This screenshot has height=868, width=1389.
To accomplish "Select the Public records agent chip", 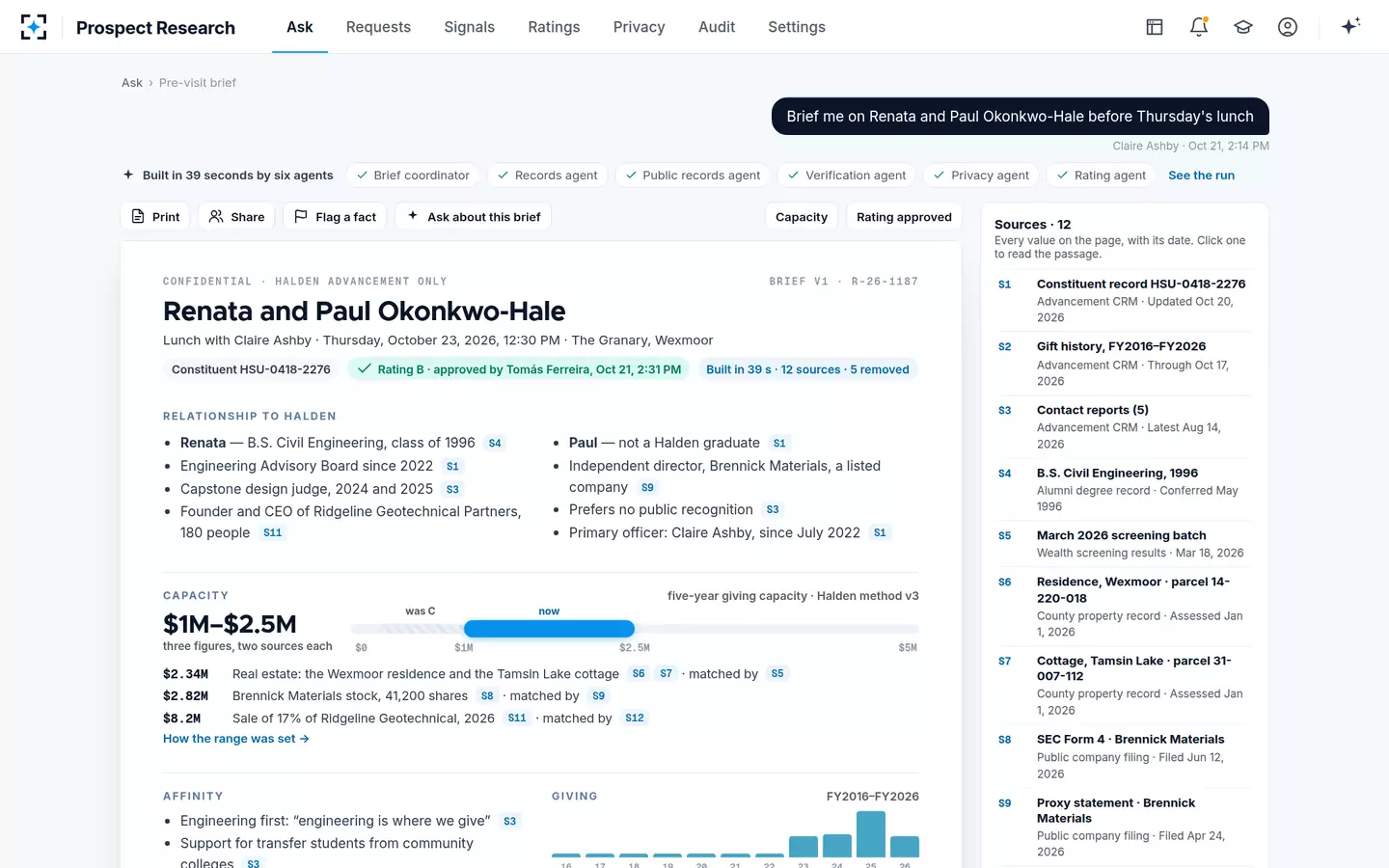I will [x=692, y=176].
